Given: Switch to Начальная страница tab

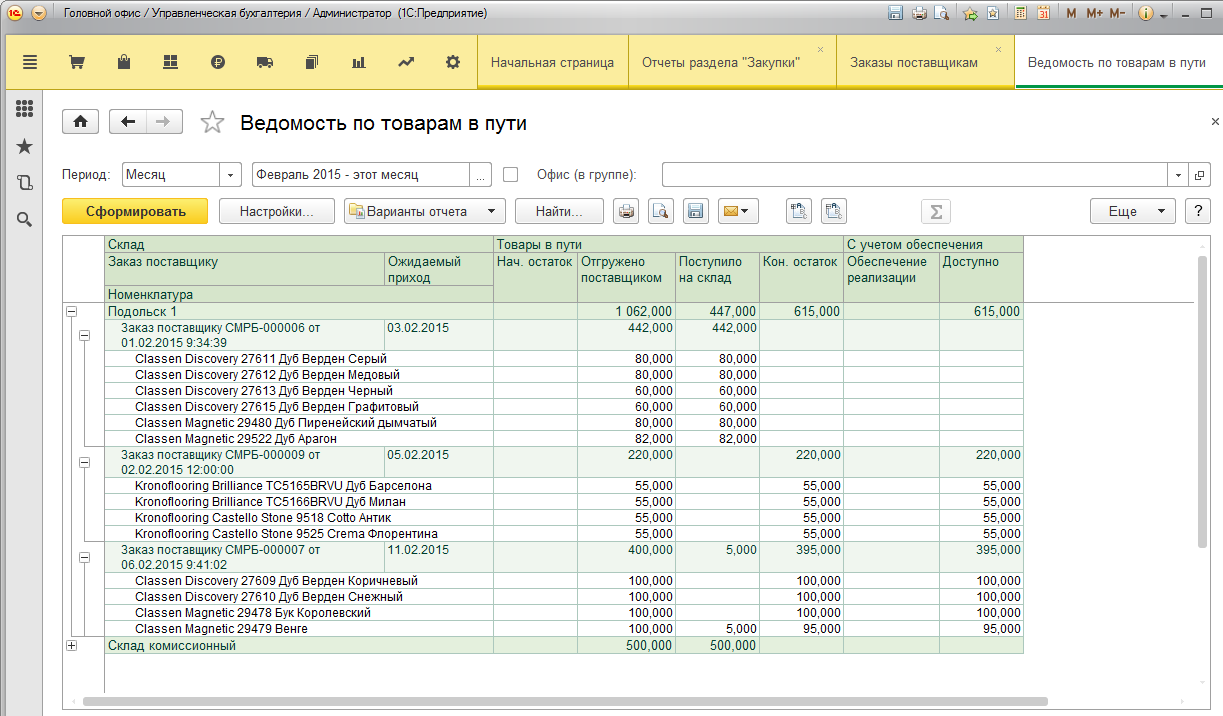Looking at the screenshot, I should point(552,62).
